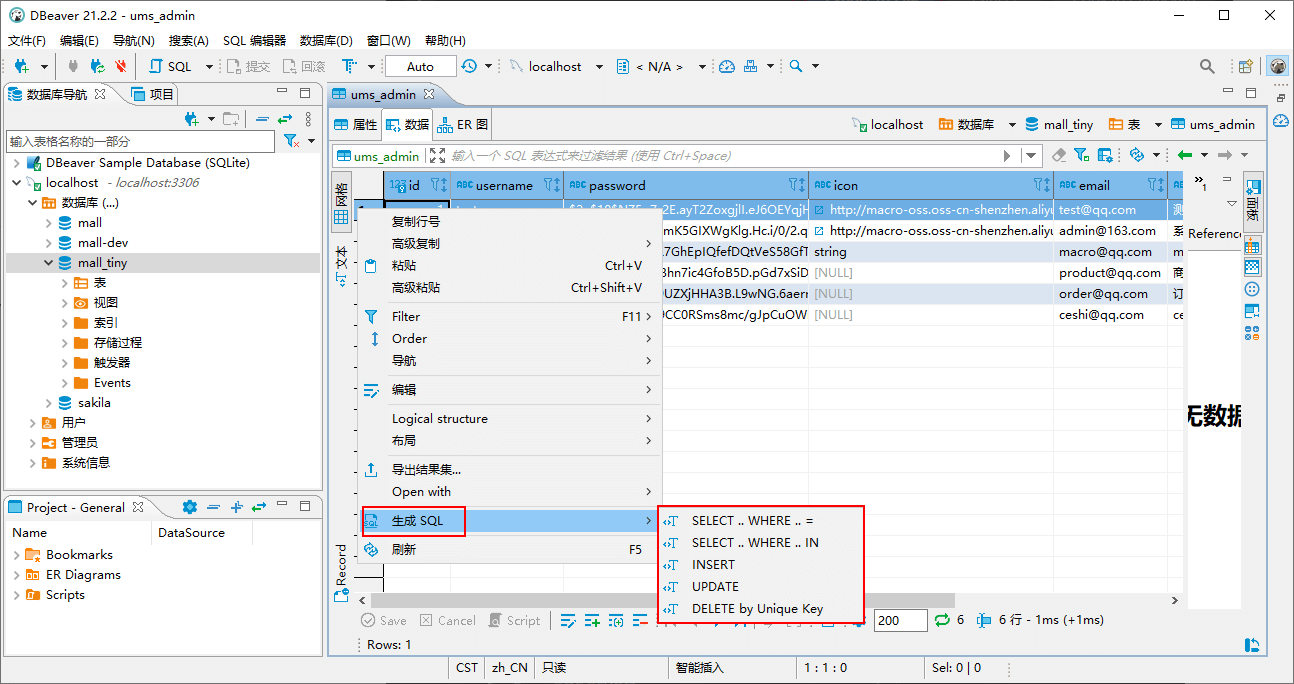
Task: Open the 导航(N) menu
Action: pyautogui.click(x=133, y=41)
